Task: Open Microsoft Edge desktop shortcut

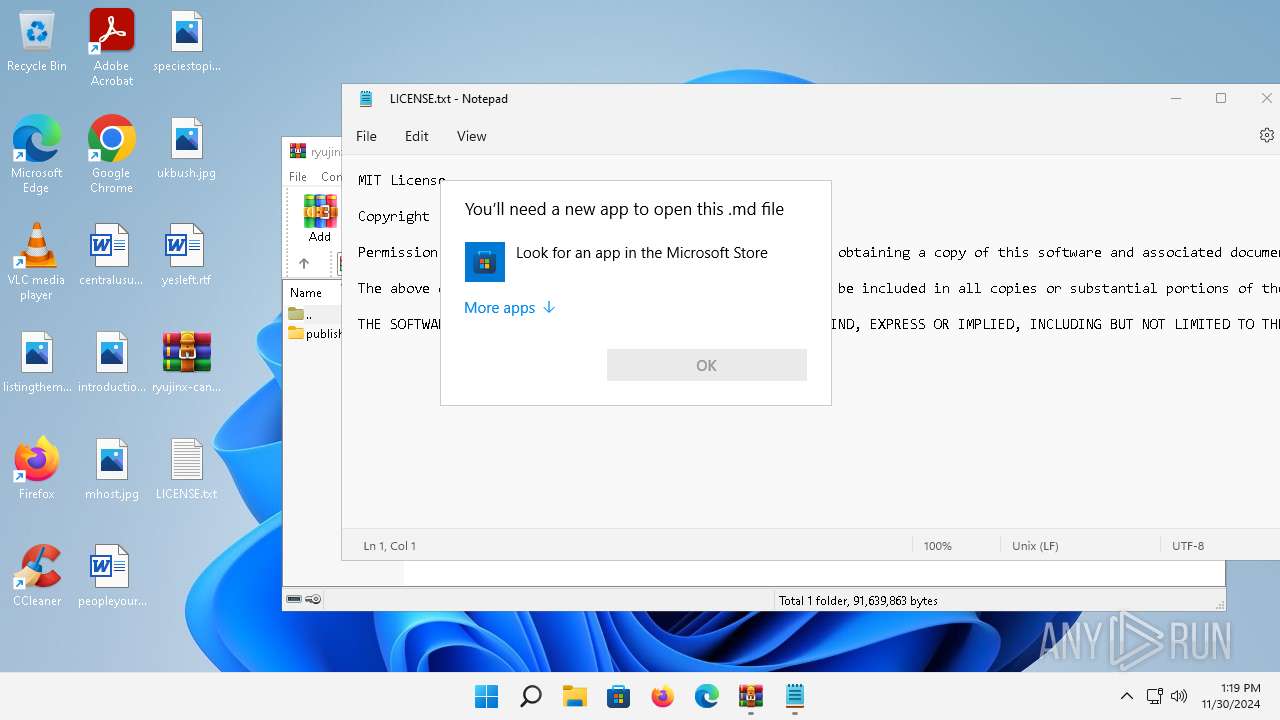Action: pyautogui.click(x=37, y=154)
